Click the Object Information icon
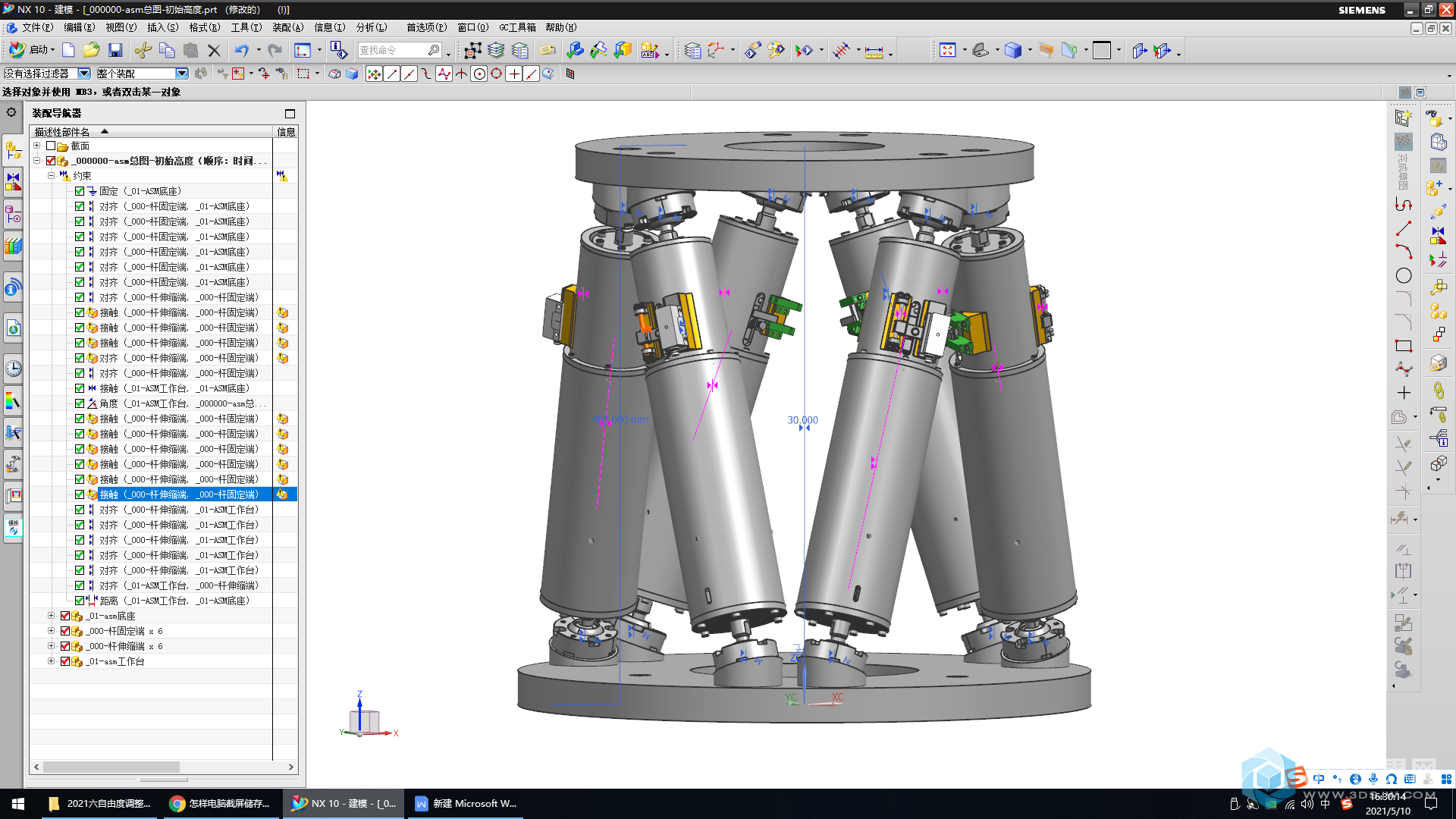The width and height of the screenshot is (1456, 819). click(339, 50)
